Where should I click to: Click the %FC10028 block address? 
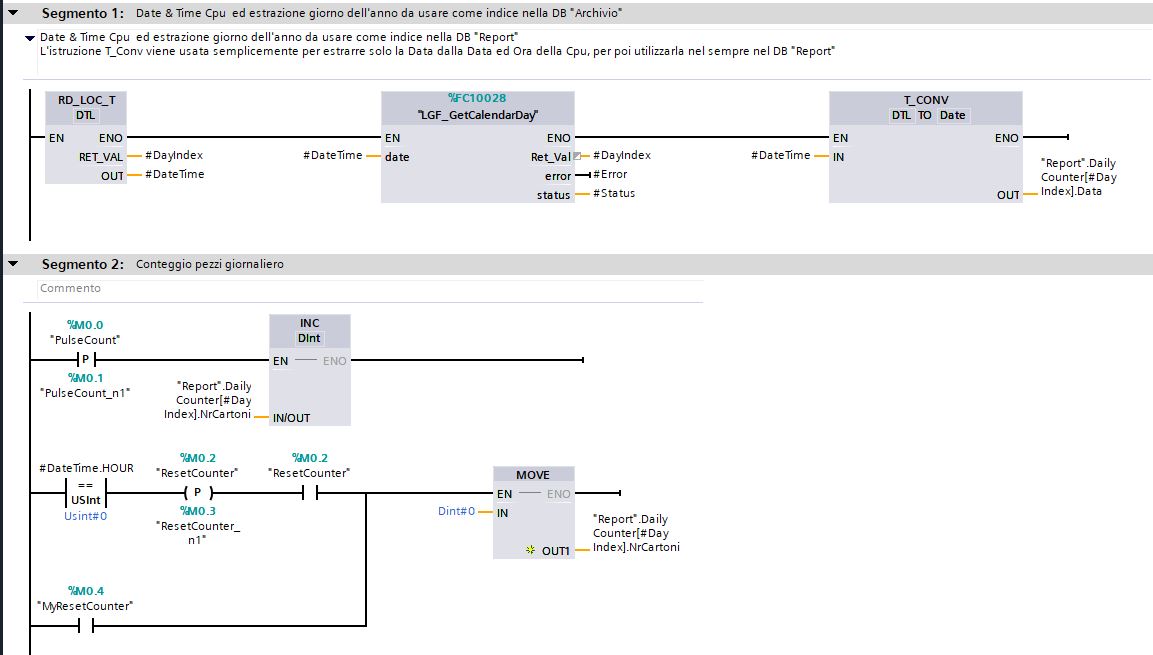coord(477,98)
